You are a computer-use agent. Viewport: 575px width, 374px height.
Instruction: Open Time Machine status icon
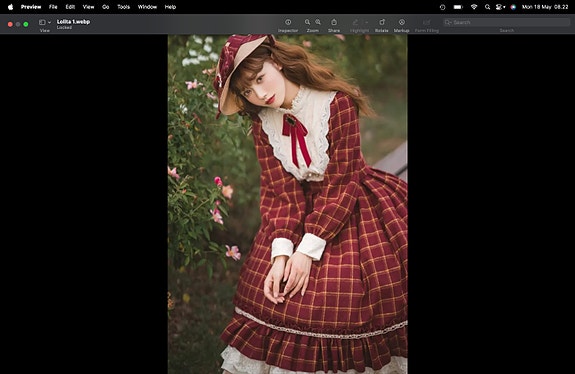443,7
